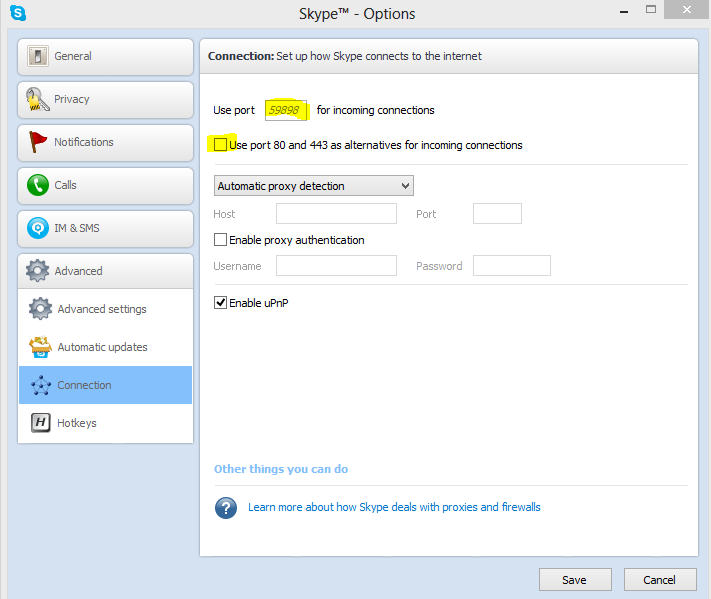
Task: Click the 'Connection:' panel heading text
Action: (241, 56)
